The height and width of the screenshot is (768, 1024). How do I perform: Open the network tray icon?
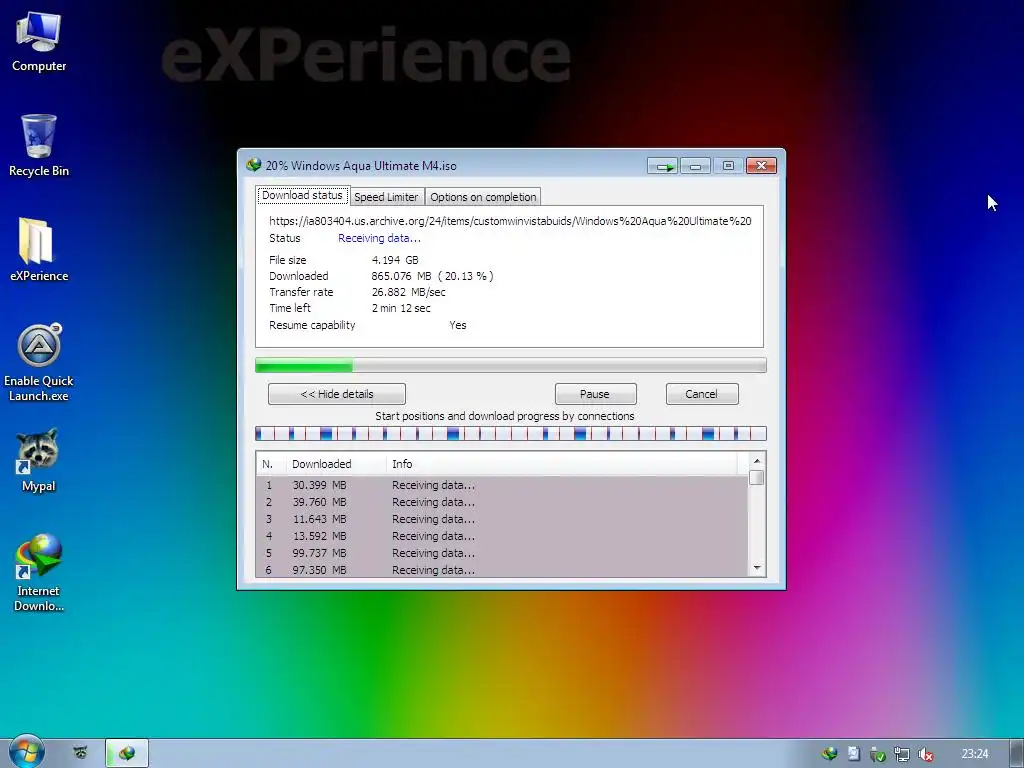pos(902,754)
